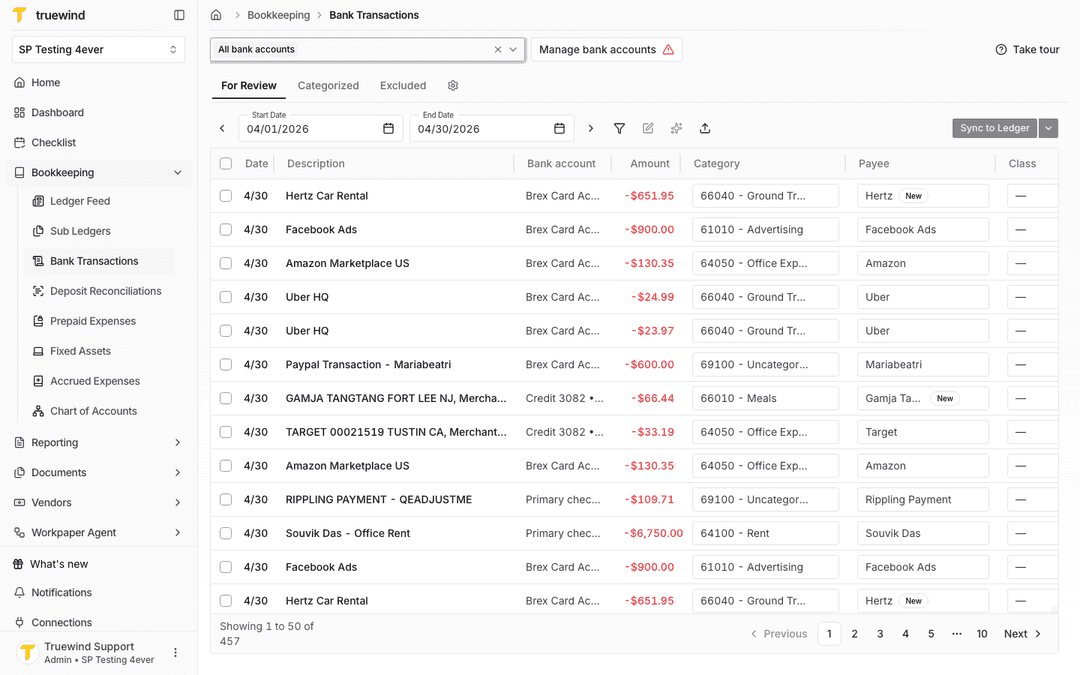Open the Start Date calendar icon
Image resolution: width=1080 pixels, height=675 pixels.
(x=388, y=128)
